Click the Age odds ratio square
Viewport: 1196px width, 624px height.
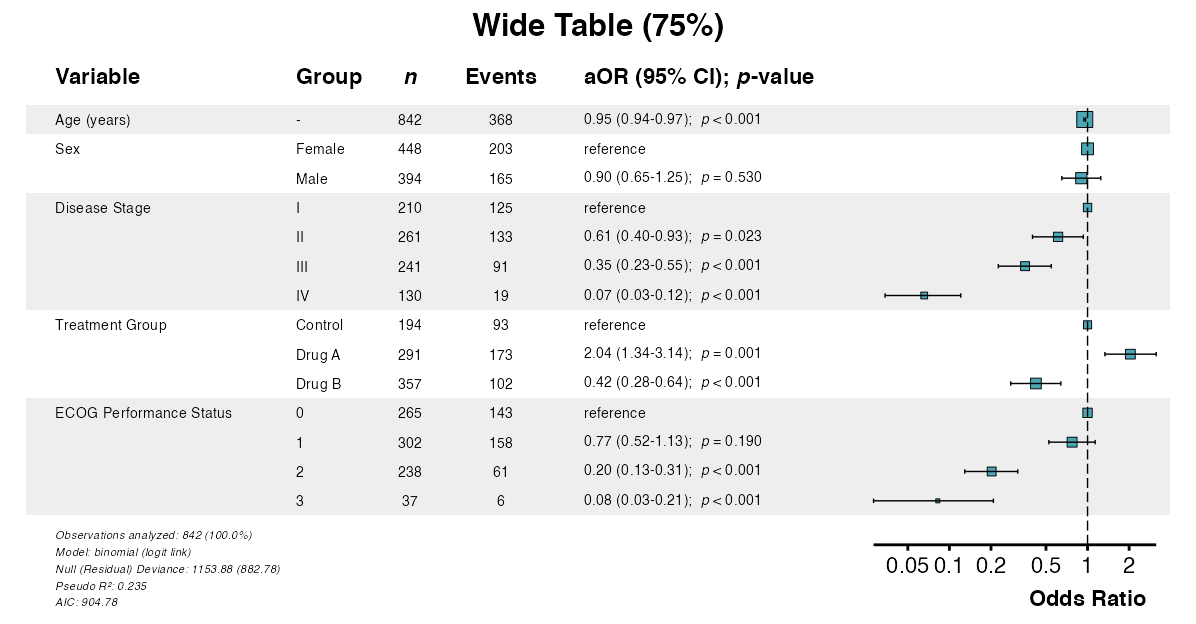pyautogui.click(x=1085, y=120)
